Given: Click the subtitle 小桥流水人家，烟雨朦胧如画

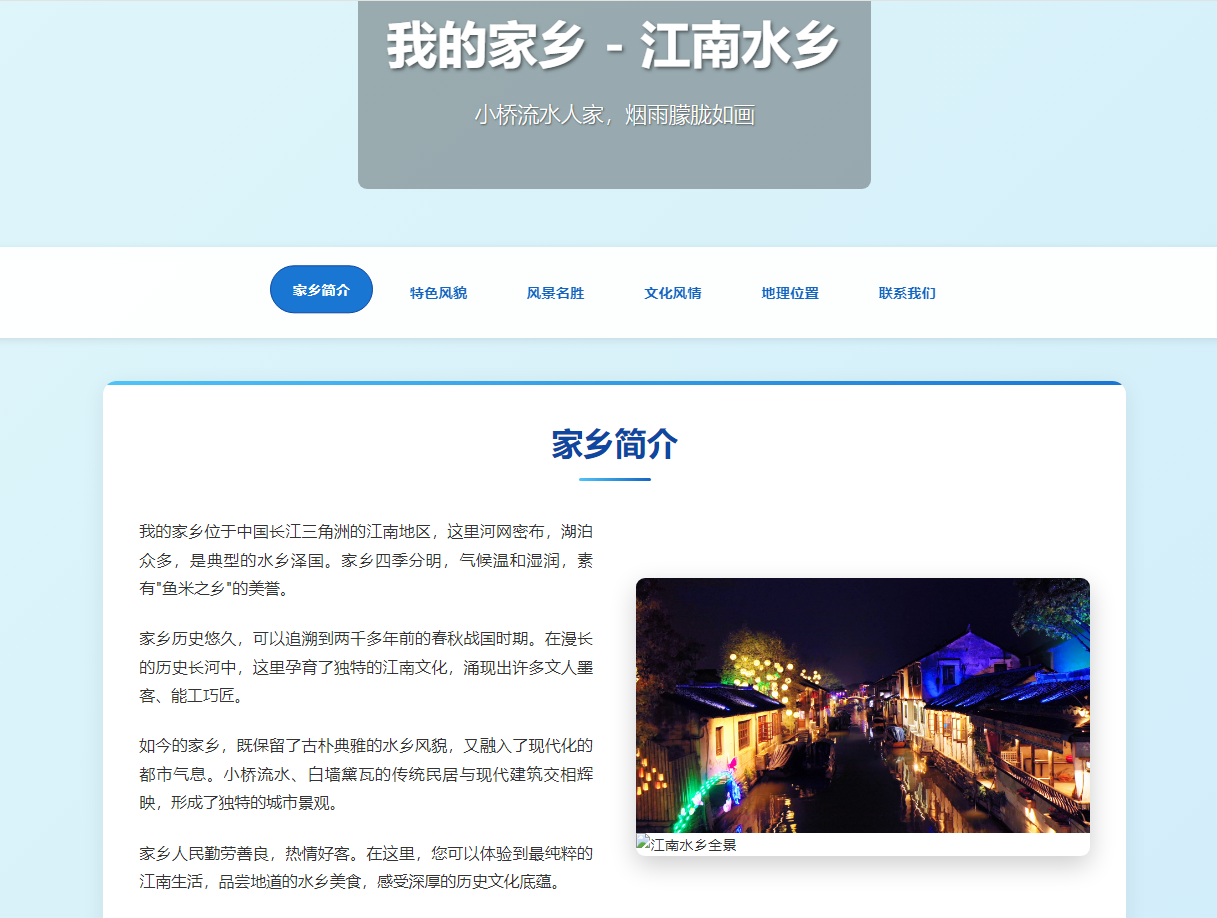Looking at the screenshot, I should [x=613, y=115].
